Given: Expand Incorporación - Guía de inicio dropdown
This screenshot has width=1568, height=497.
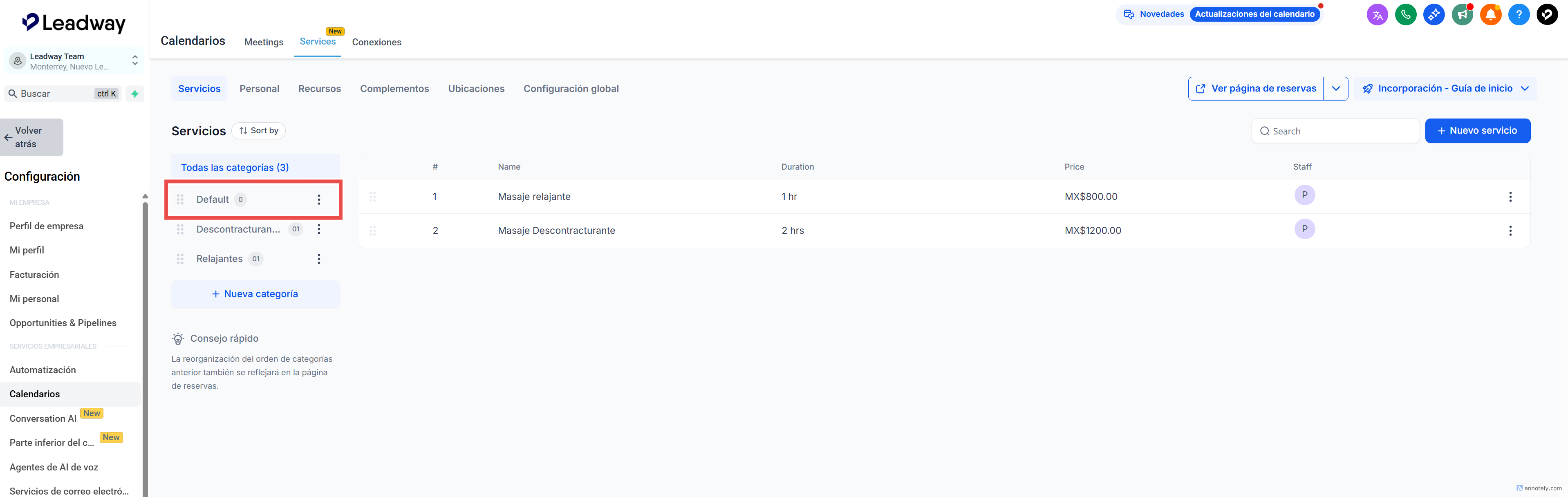Looking at the screenshot, I should pyautogui.click(x=1525, y=89).
